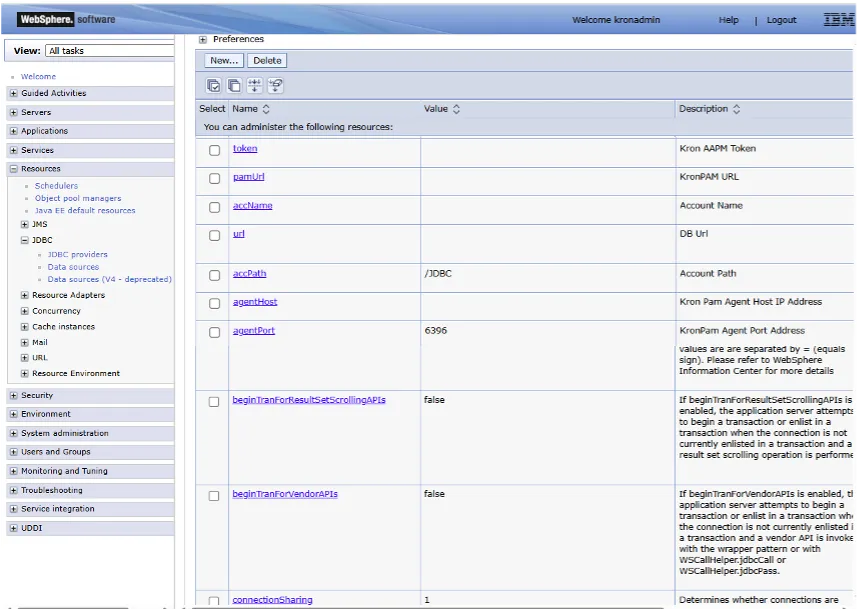
Task: Select the agentPort row checkbox
Action: (214, 332)
